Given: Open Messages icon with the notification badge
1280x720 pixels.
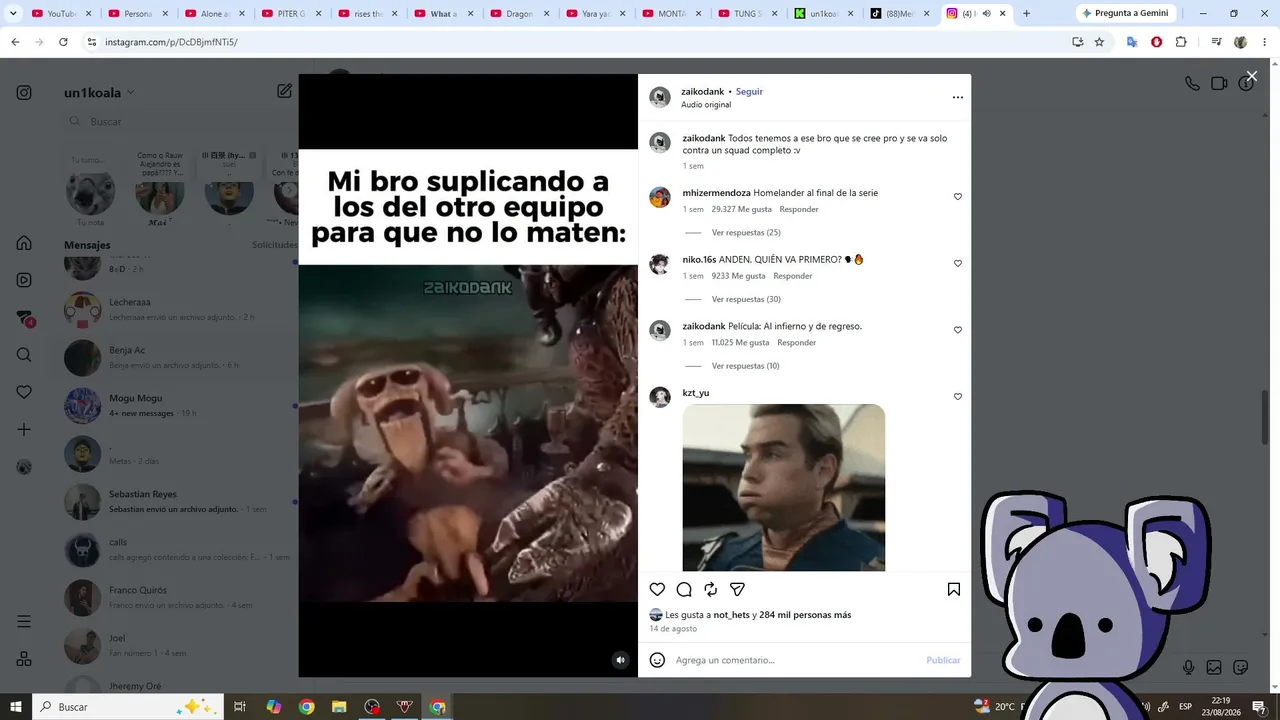Looking at the screenshot, I should (x=25, y=318).
